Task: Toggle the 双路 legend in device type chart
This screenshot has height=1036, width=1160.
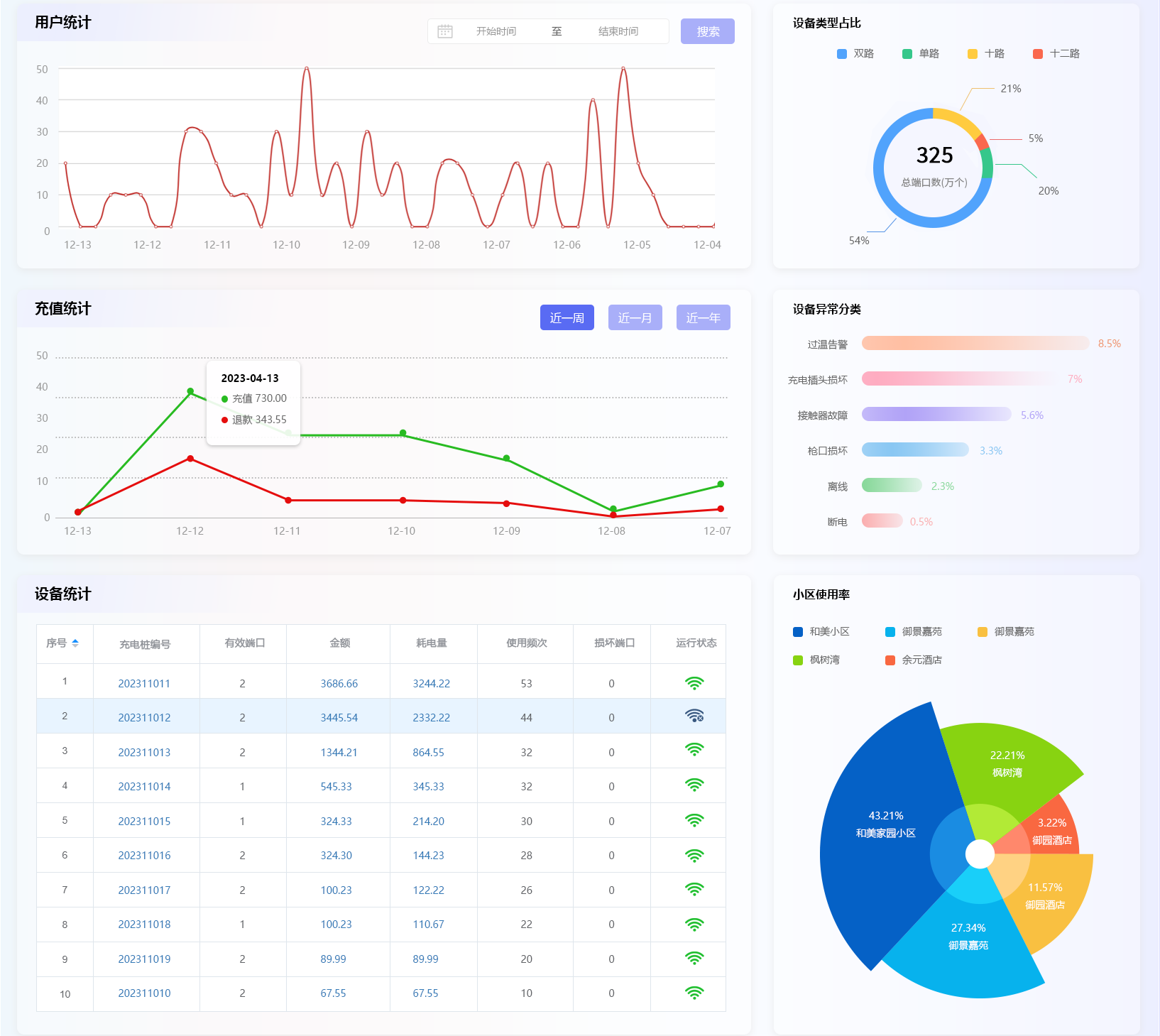Action: [855, 54]
